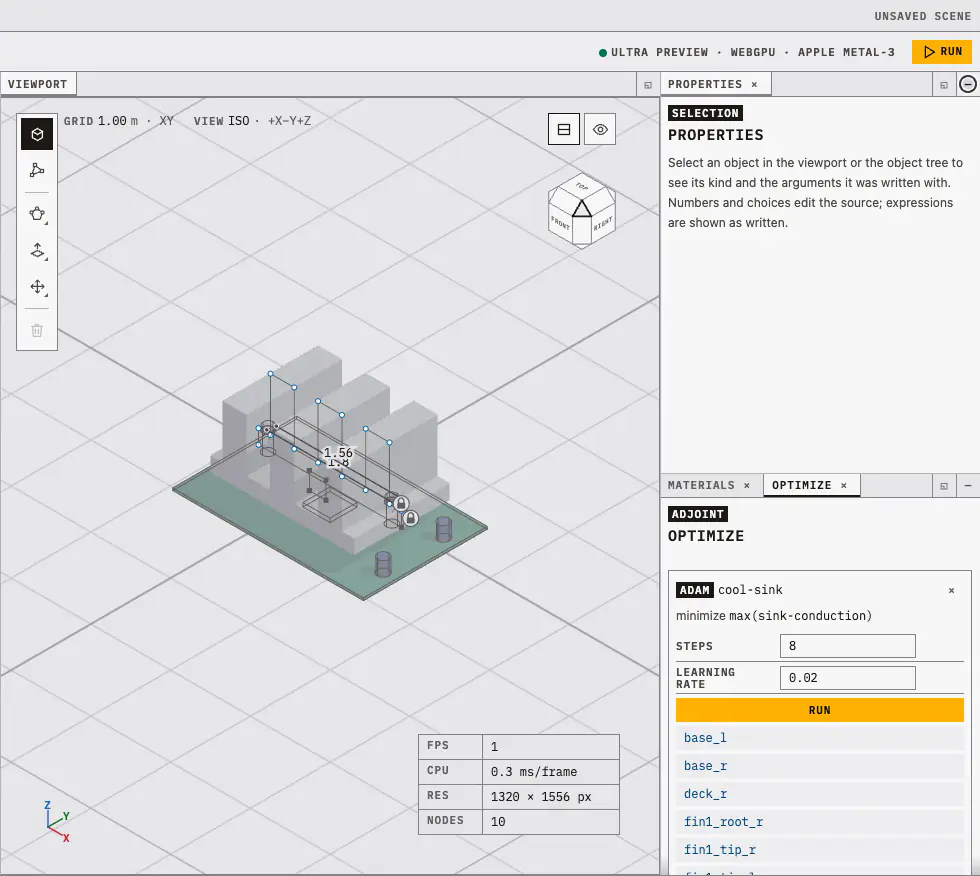
Task: Select the base_l parameter
Action: 819,738
